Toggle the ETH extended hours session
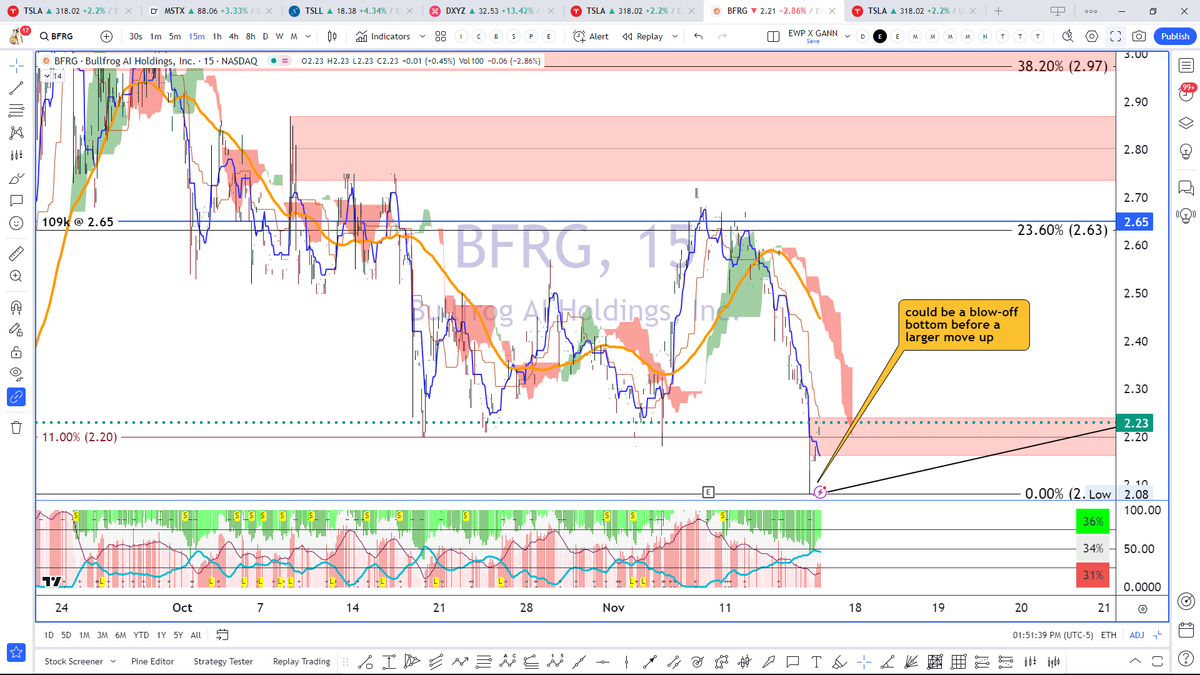This screenshot has height=675, width=1200. click(1108, 635)
